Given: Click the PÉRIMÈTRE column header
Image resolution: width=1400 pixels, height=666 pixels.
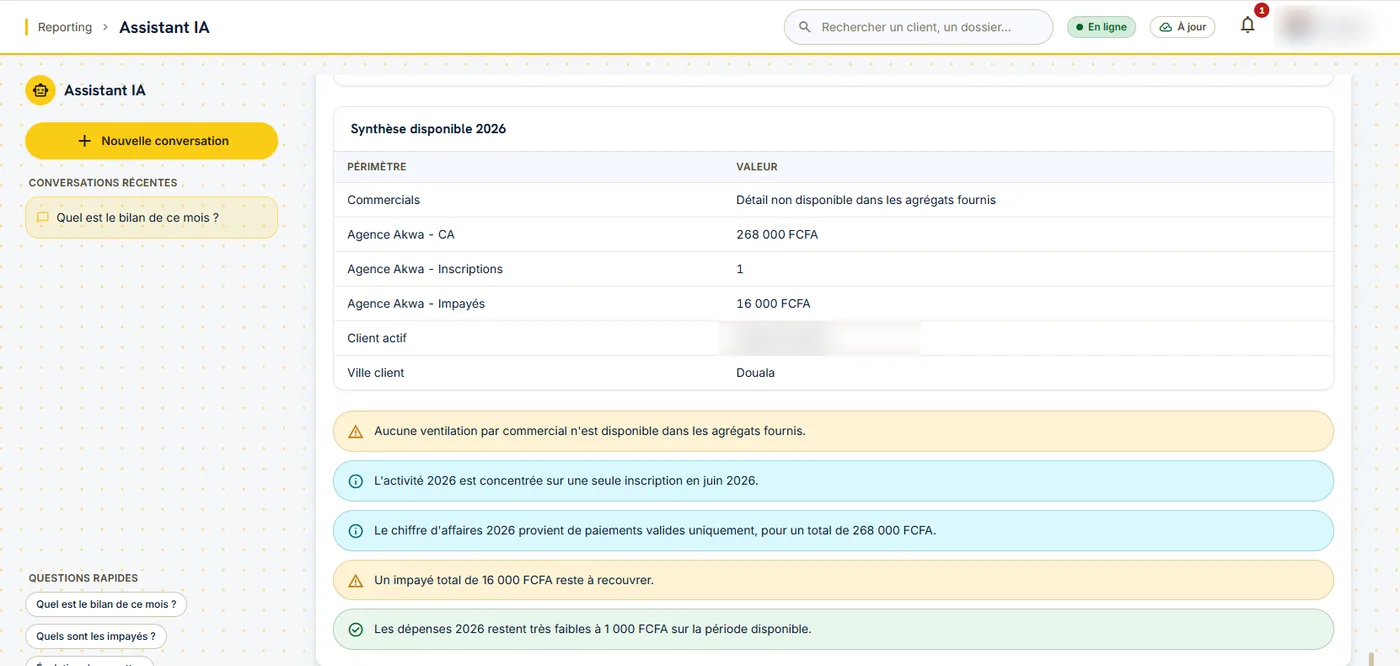Looking at the screenshot, I should click(x=377, y=167).
